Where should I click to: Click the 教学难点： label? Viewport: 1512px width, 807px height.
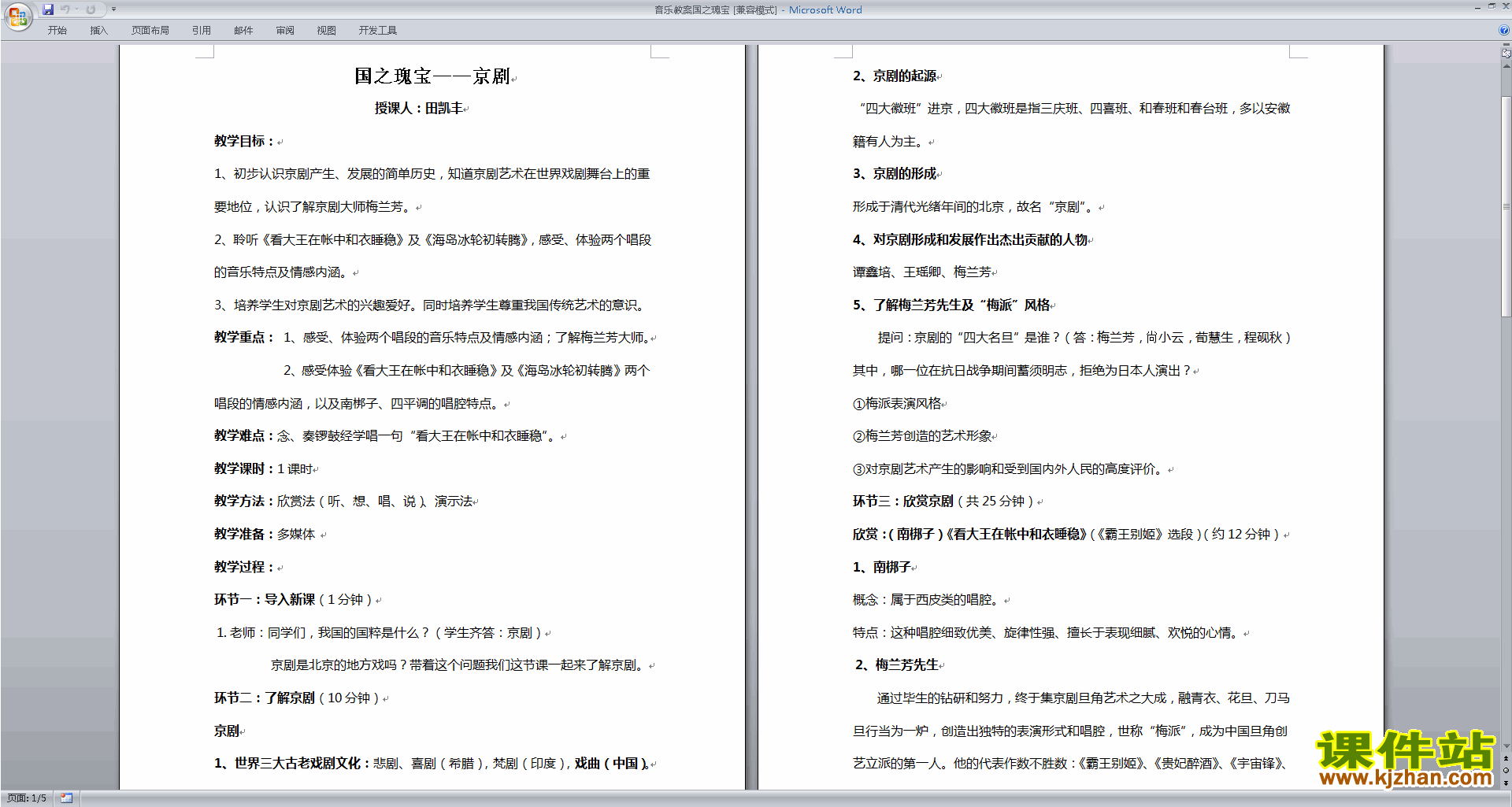(x=244, y=435)
